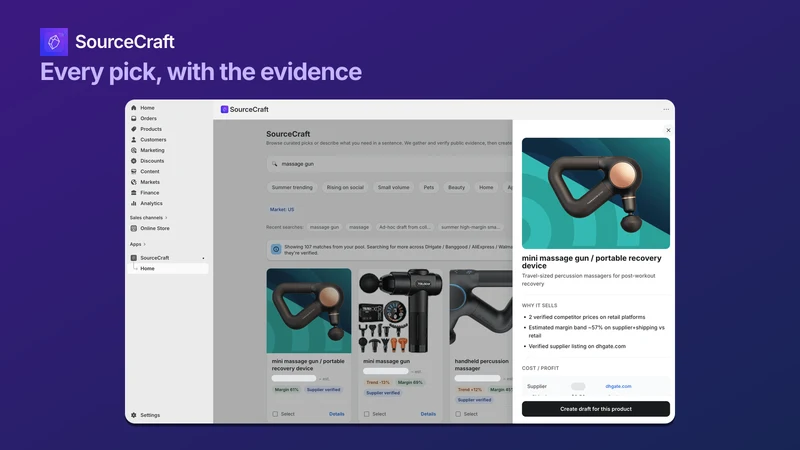Open Online Store sales channel

155,228
